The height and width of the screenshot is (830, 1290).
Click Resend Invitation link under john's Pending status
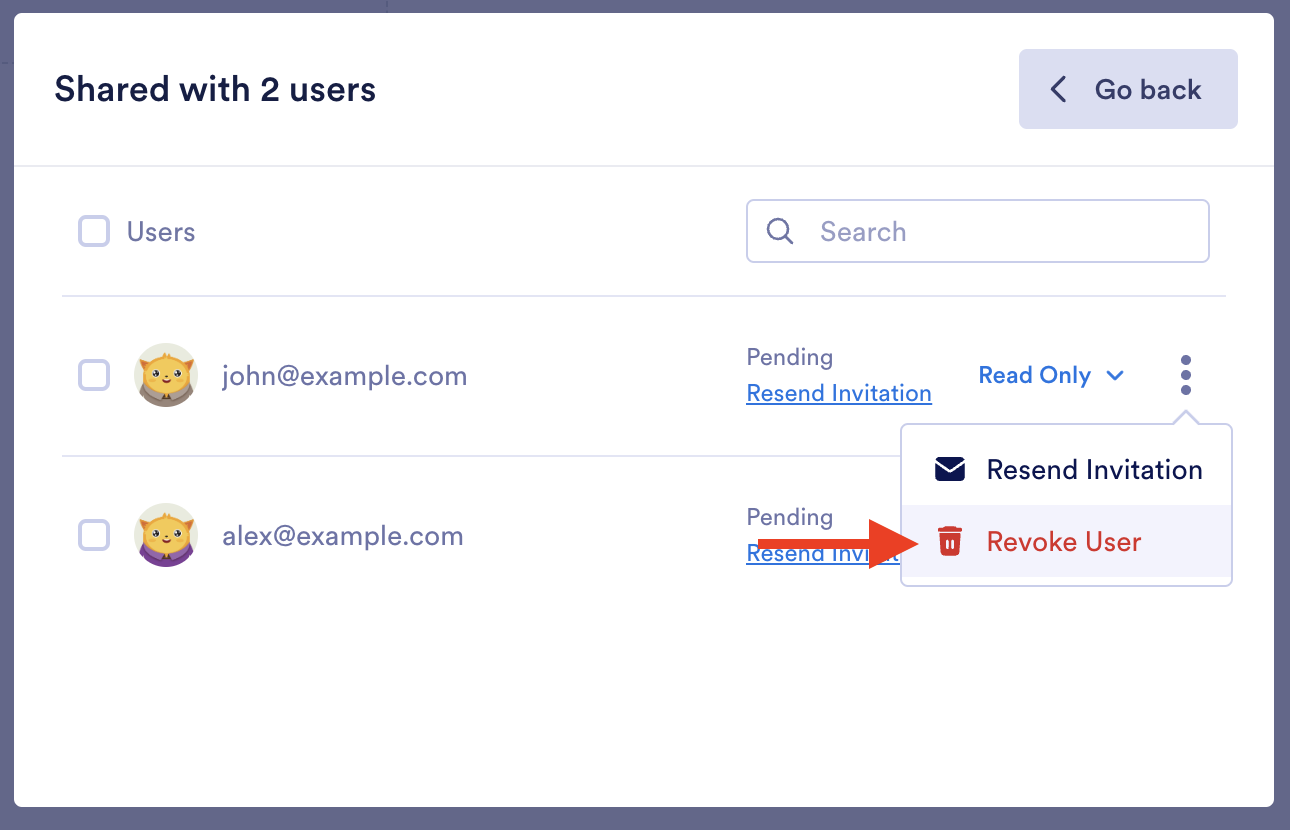pyautogui.click(x=838, y=394)
